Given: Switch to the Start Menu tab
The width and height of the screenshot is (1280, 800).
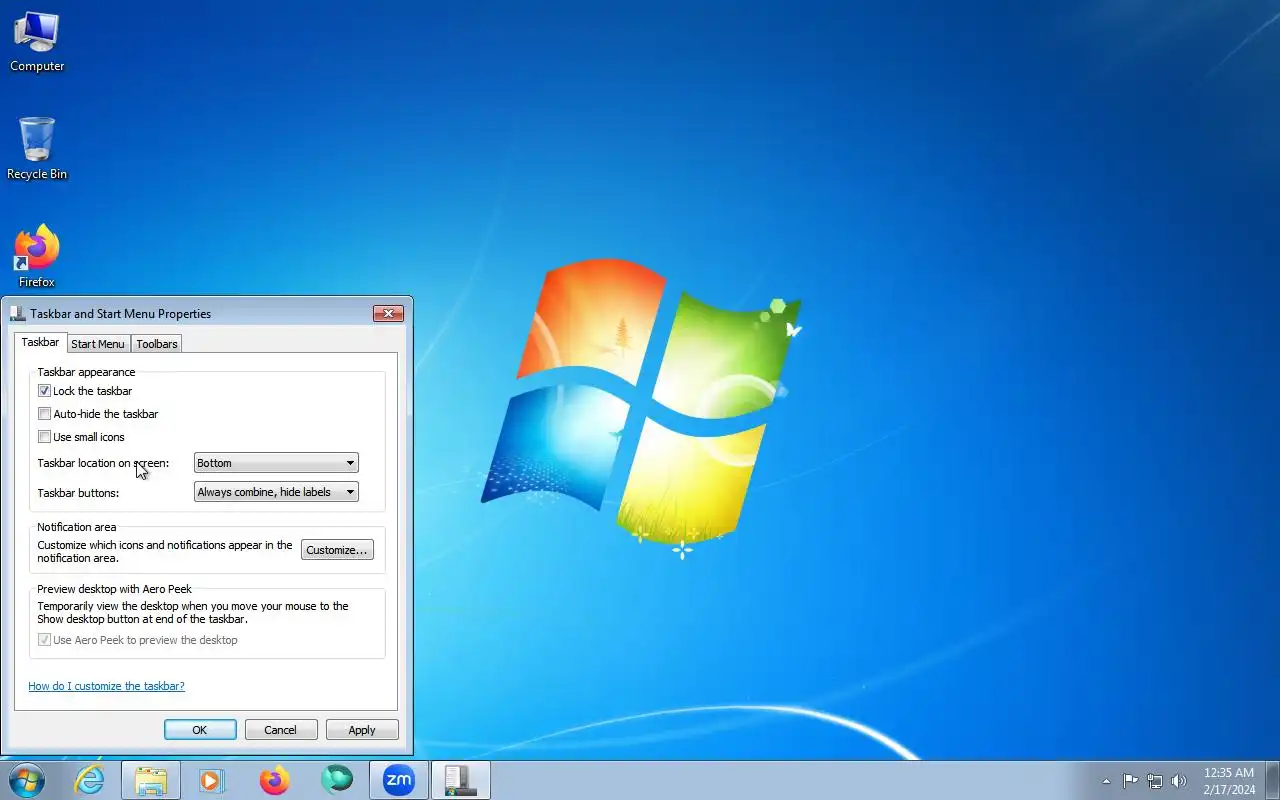Looking at the screenshot, I should click(98, 344).
